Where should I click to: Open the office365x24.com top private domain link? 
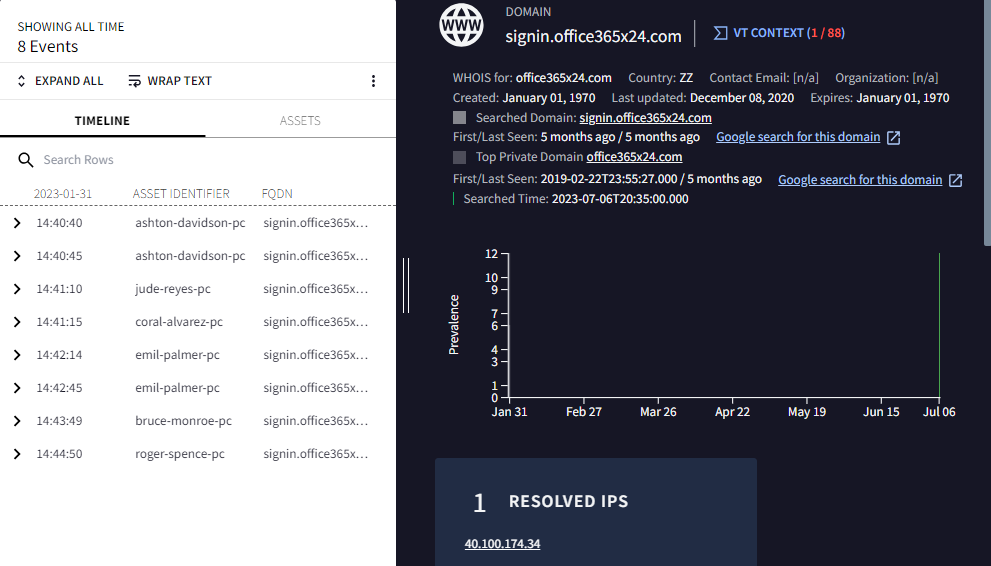click(x=634, y=157)
